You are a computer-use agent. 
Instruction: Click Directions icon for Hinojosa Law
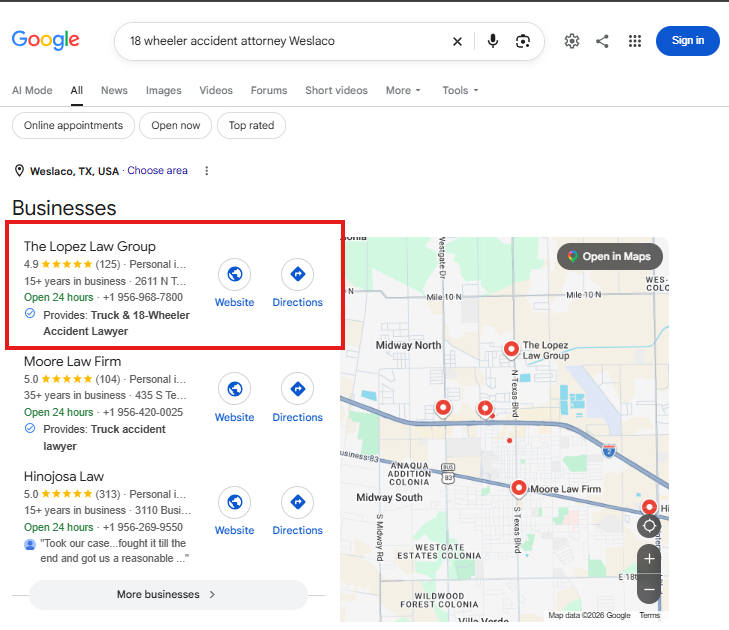point(298,502)
